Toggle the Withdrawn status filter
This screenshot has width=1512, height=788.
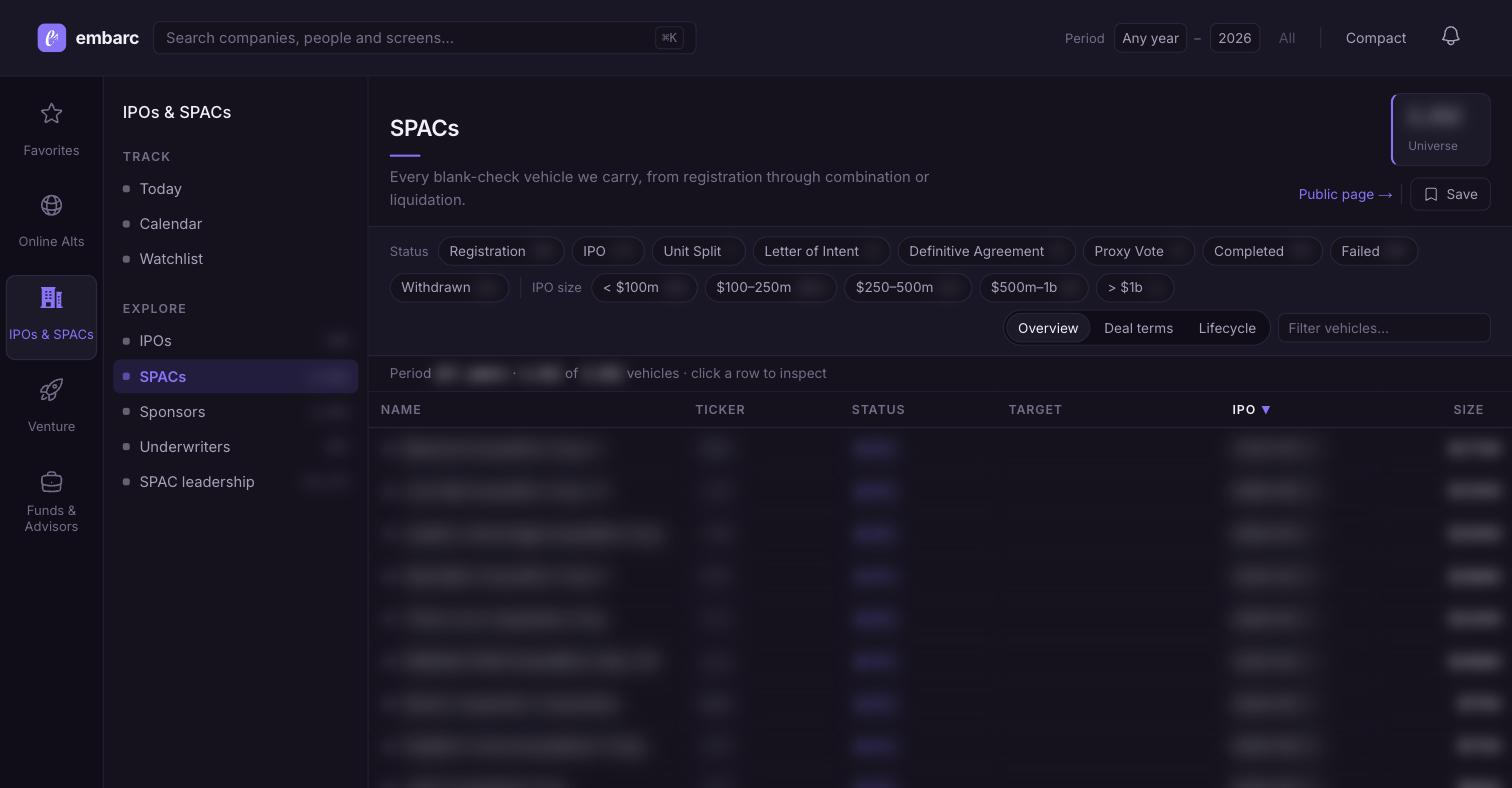449,287
